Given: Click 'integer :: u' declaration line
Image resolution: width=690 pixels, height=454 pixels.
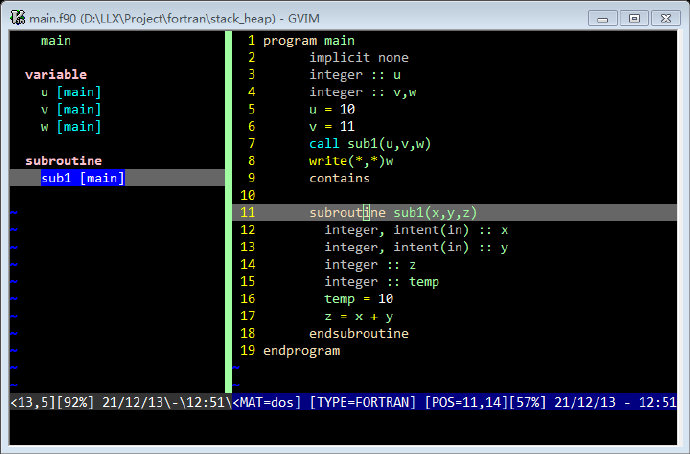Looking at the screenshot, I should tap(355, 75).
